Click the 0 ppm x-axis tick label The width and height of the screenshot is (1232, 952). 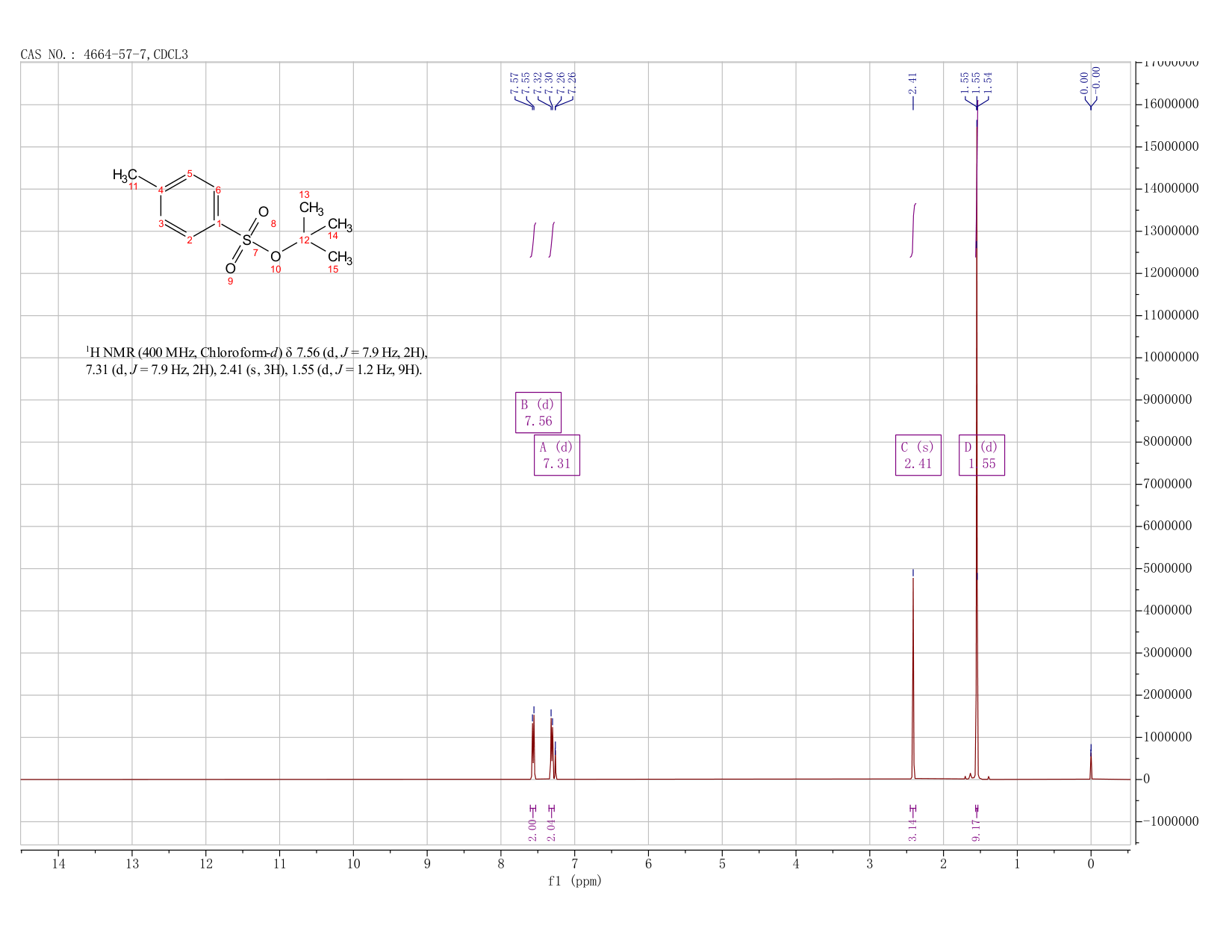pyautogui.click(x=1091, y=864)
